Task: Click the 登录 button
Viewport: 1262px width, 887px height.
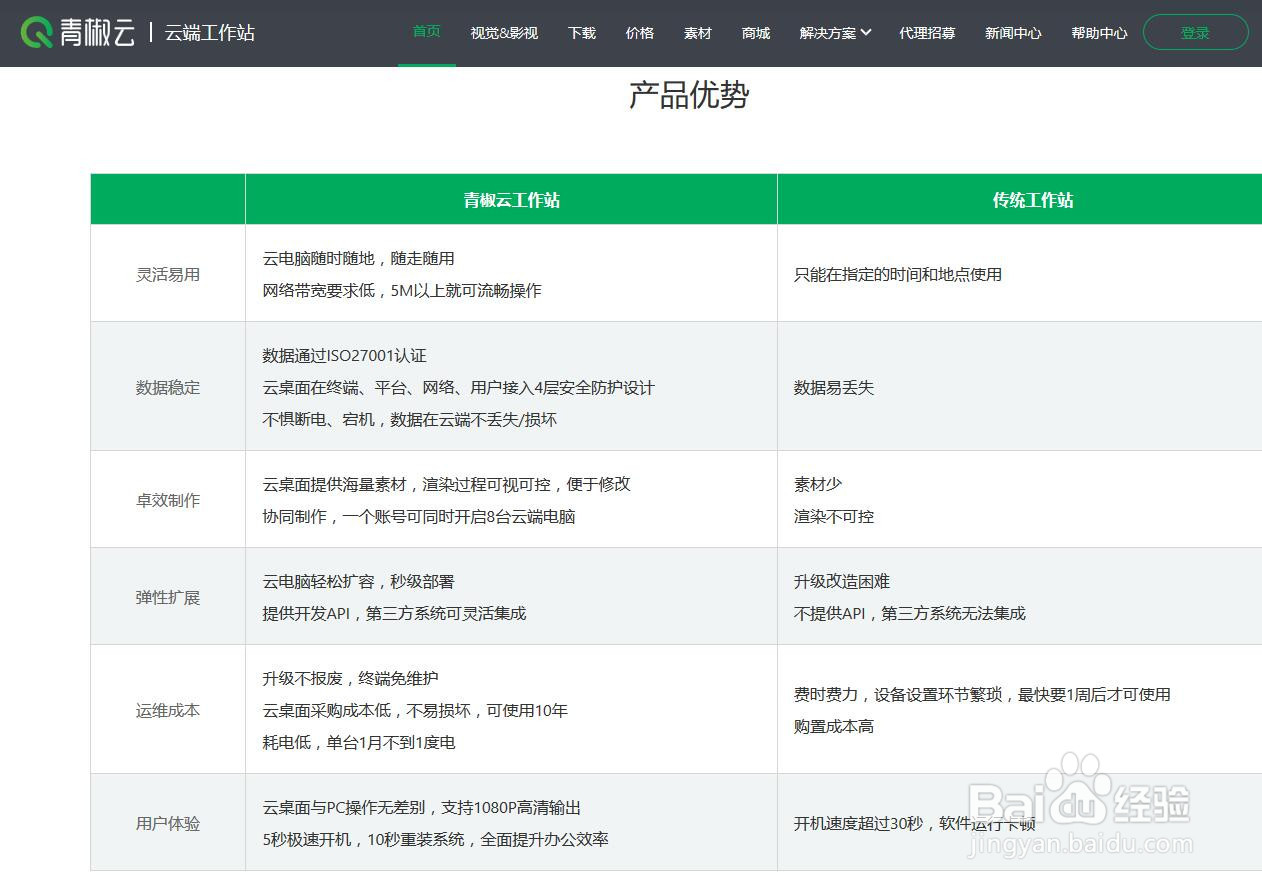Action: (1196, 31)
